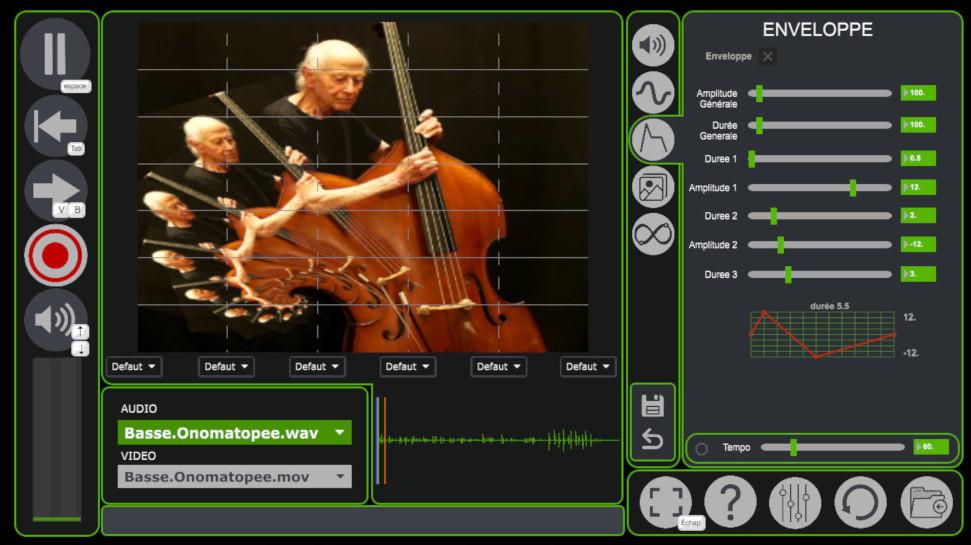This screenshot has width=971, height=545.
Task: Open the AUDIO Basse.Onomatopee.wav dropdown
Action: tap(234, 433)
